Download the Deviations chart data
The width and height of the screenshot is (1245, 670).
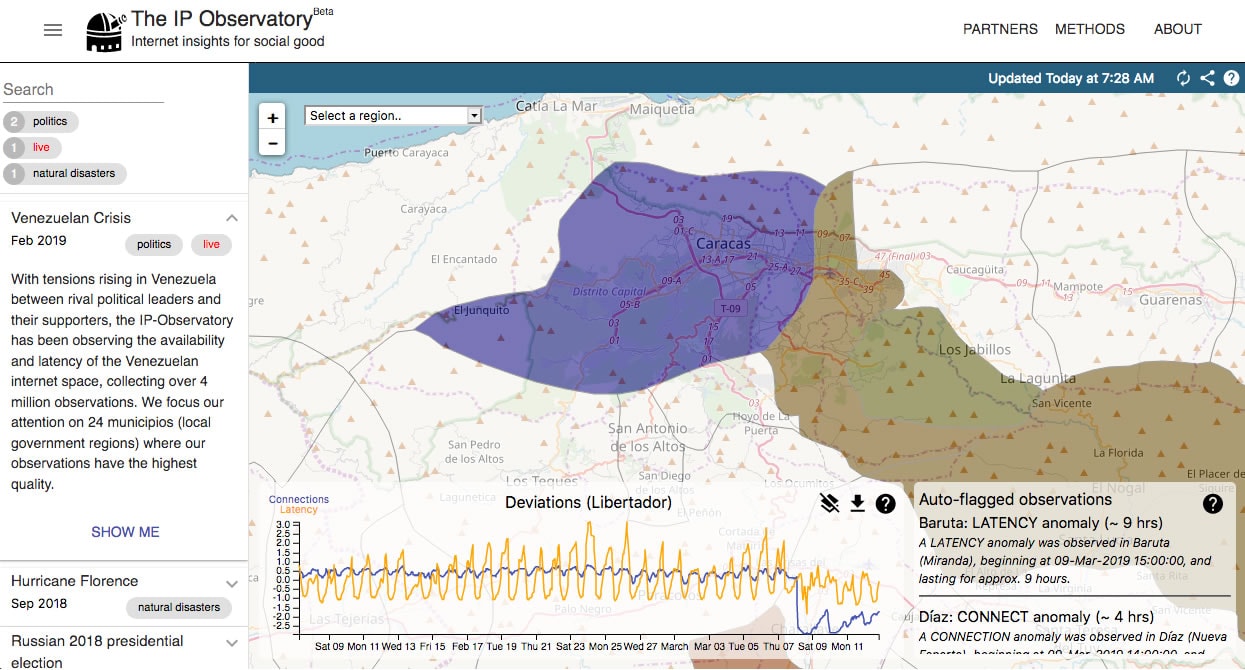click(x=857, y=503)
